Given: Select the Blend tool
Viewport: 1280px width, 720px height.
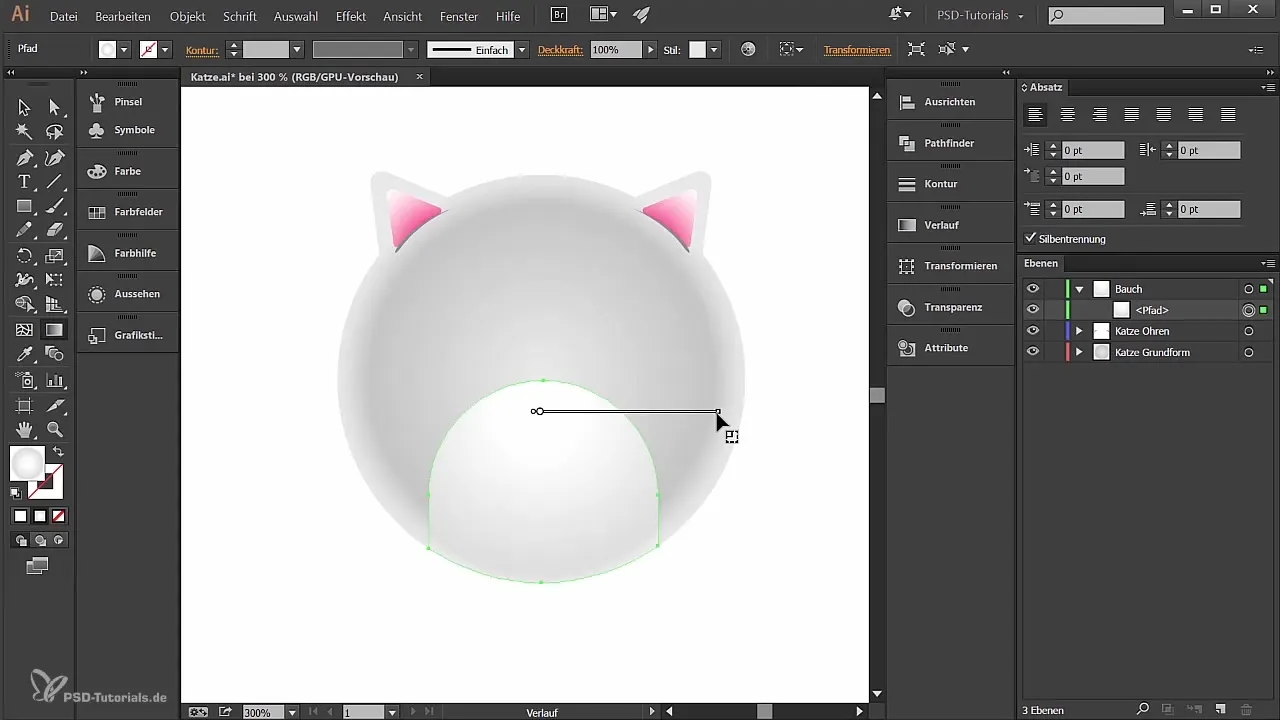Looking at the screenshot, I should [x=55, y=355].
